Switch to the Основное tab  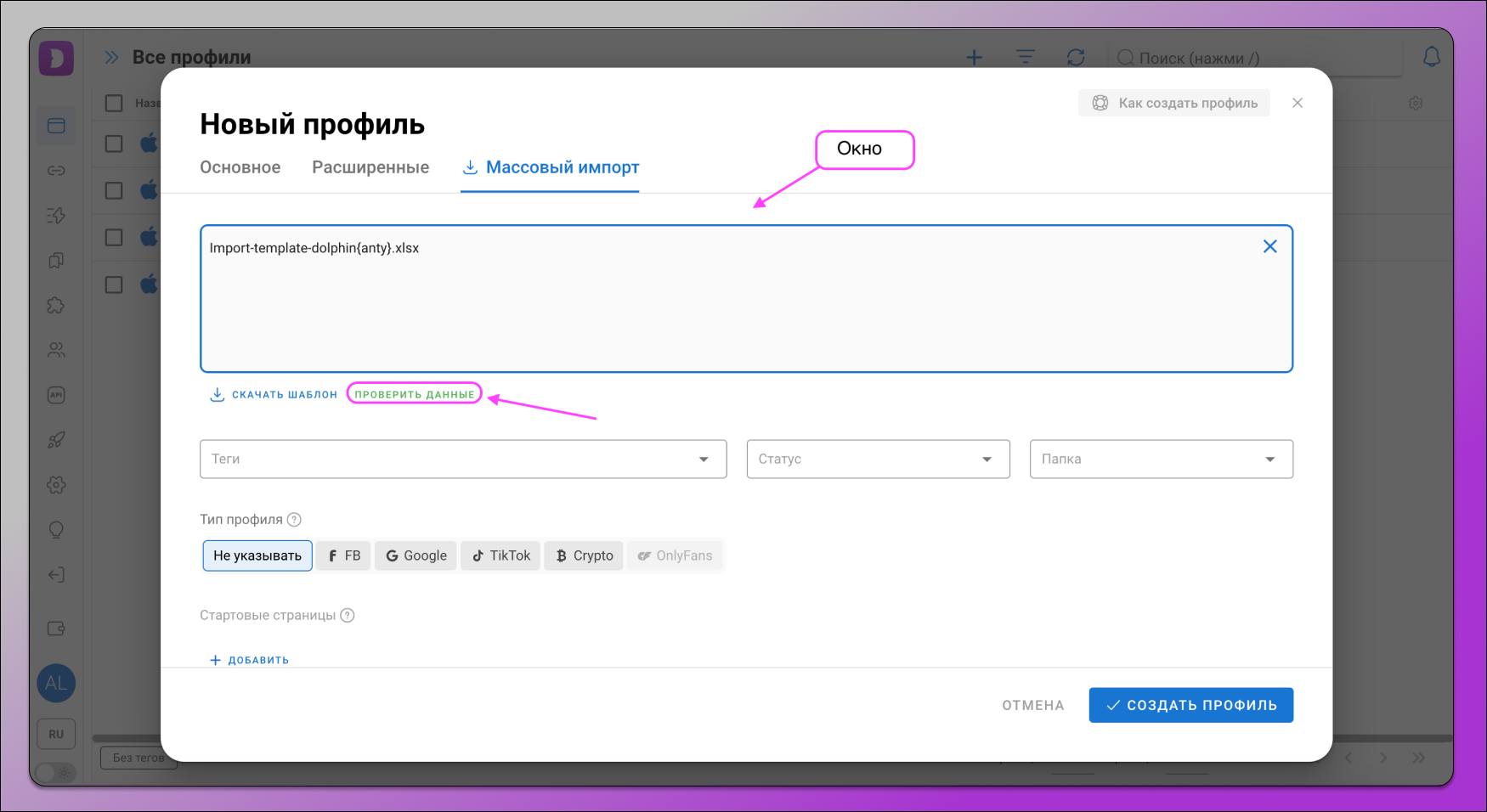(x=240, y=167)
